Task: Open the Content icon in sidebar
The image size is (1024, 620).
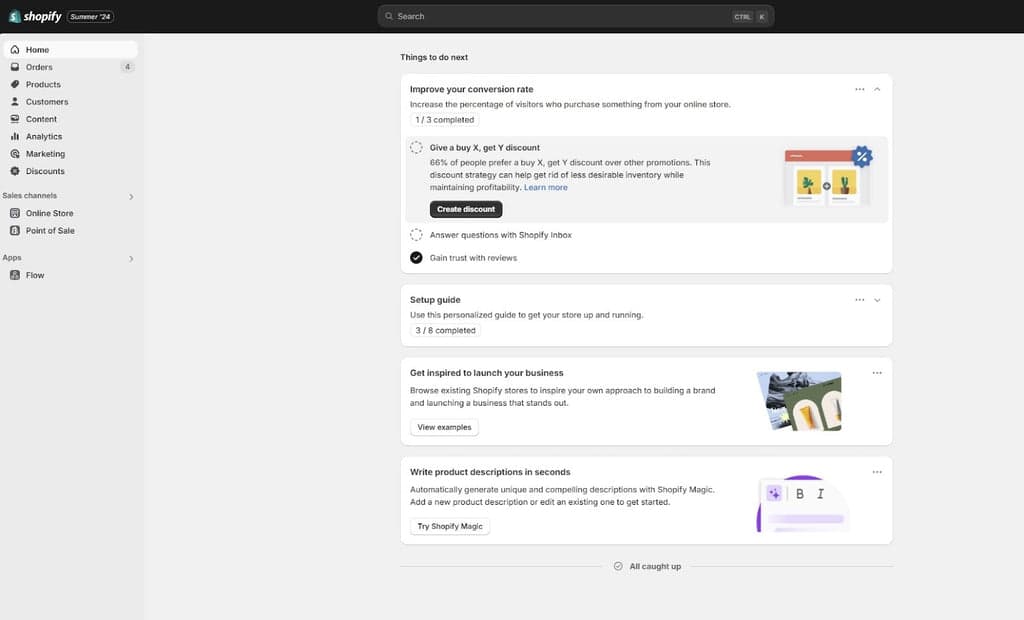Action: tap(15, 119)
